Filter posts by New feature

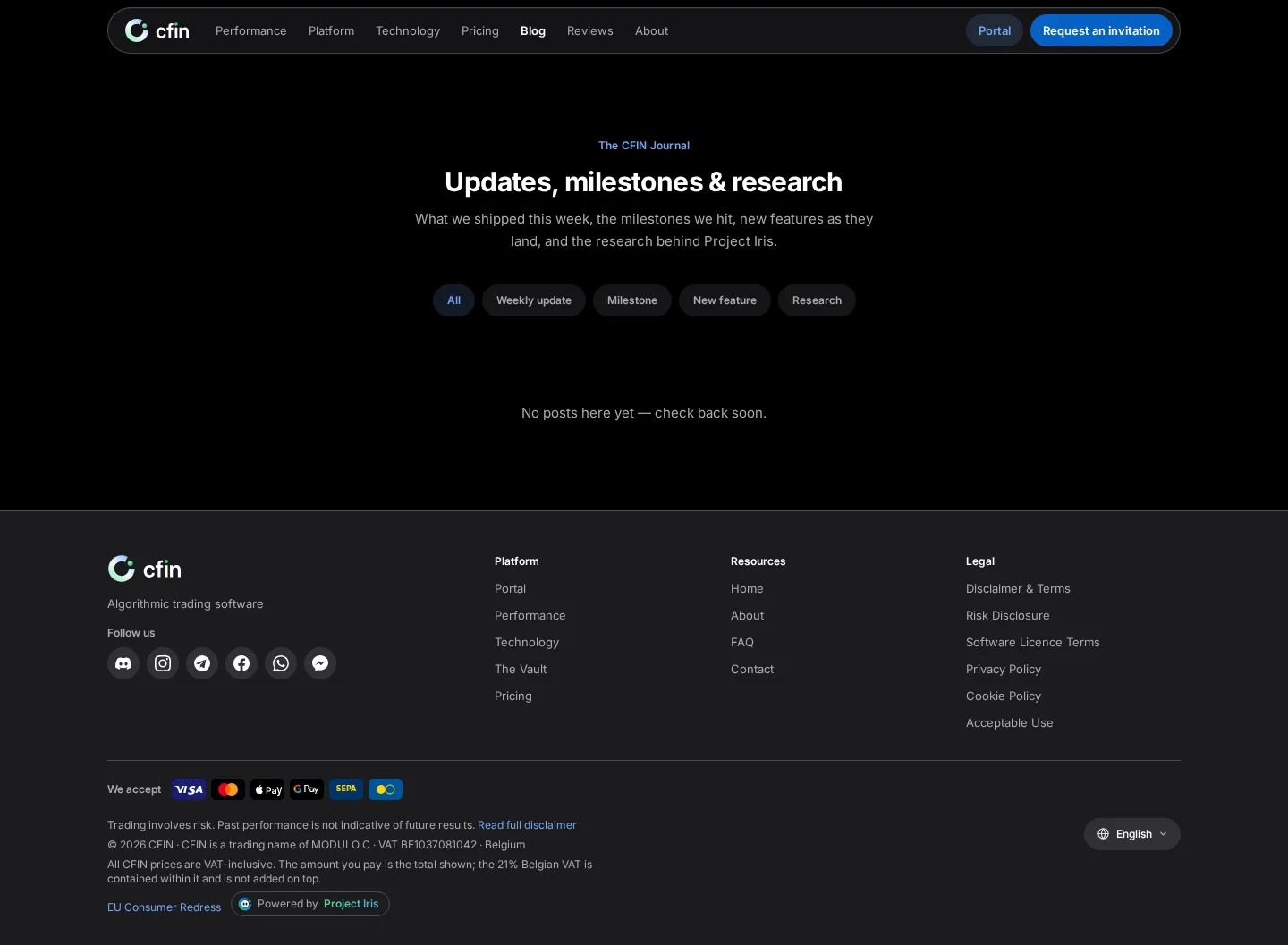[724, 300]
